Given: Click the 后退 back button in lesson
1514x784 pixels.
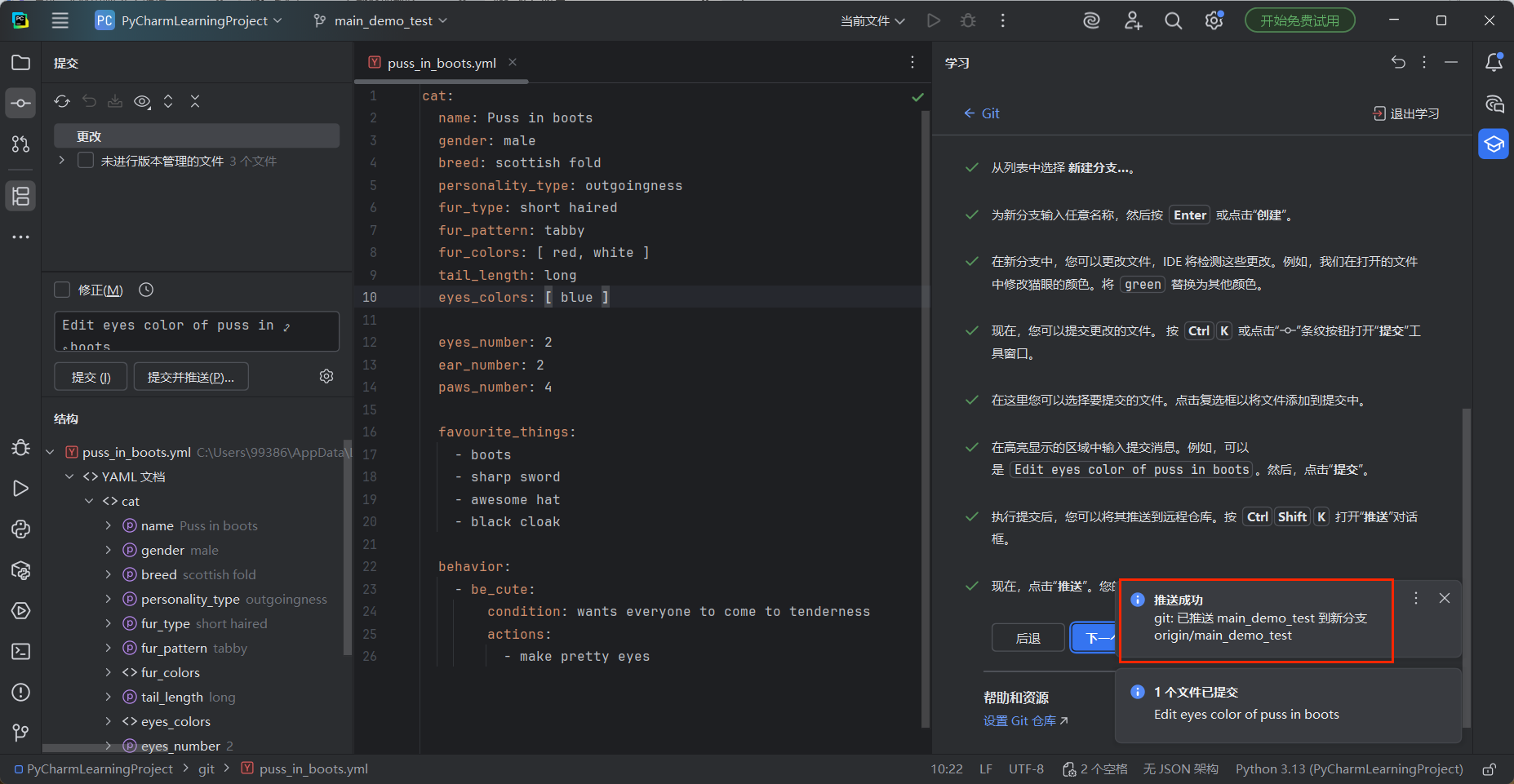Looking at the screenshot, I should 1028,638.
